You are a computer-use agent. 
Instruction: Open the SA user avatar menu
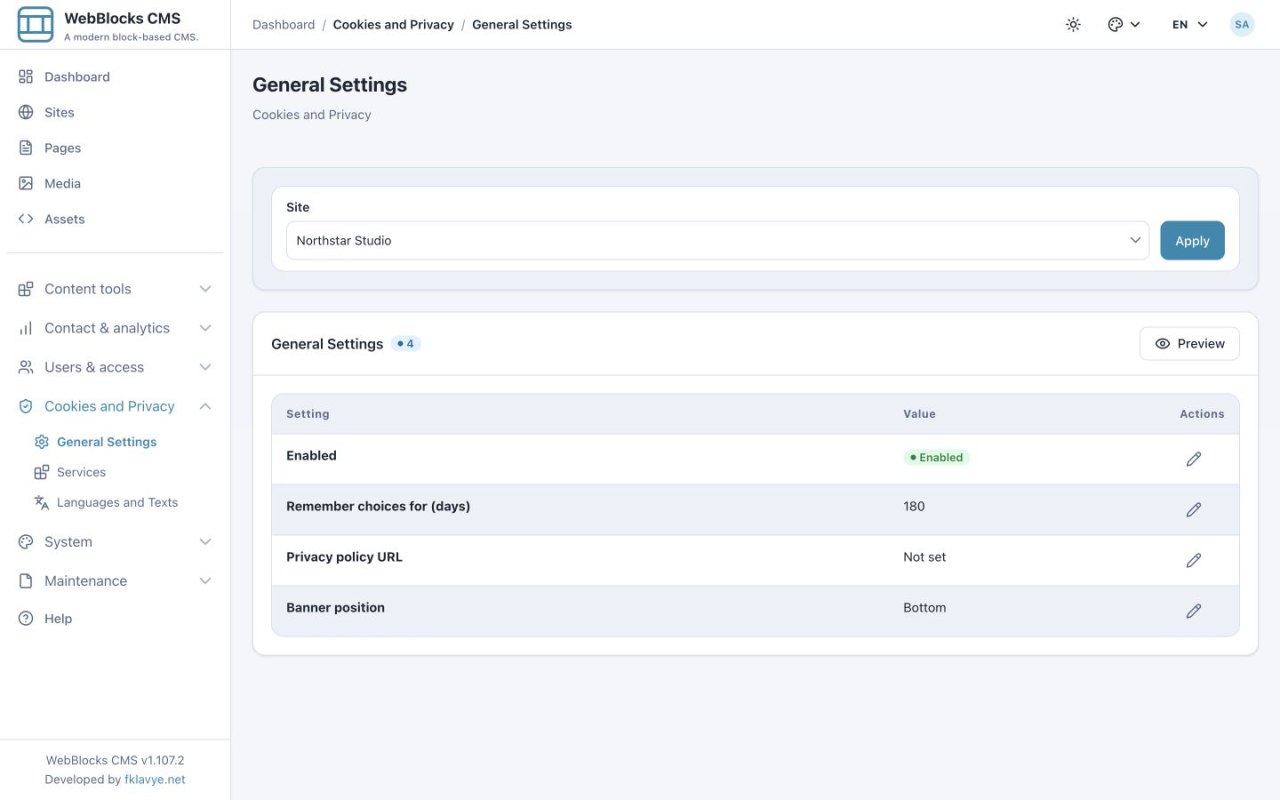point(1242,25)
